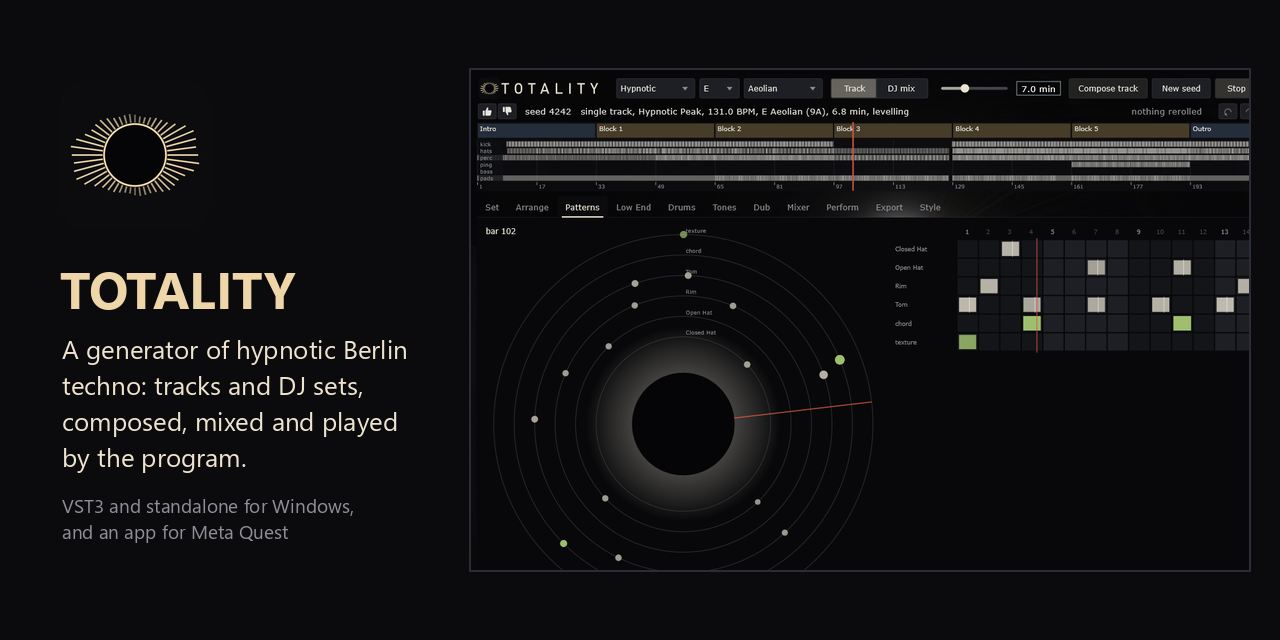Click the 'seed 4242' text
Image resolution: width=1280 pixels, height=640 pixels.
tap(548, 112)
